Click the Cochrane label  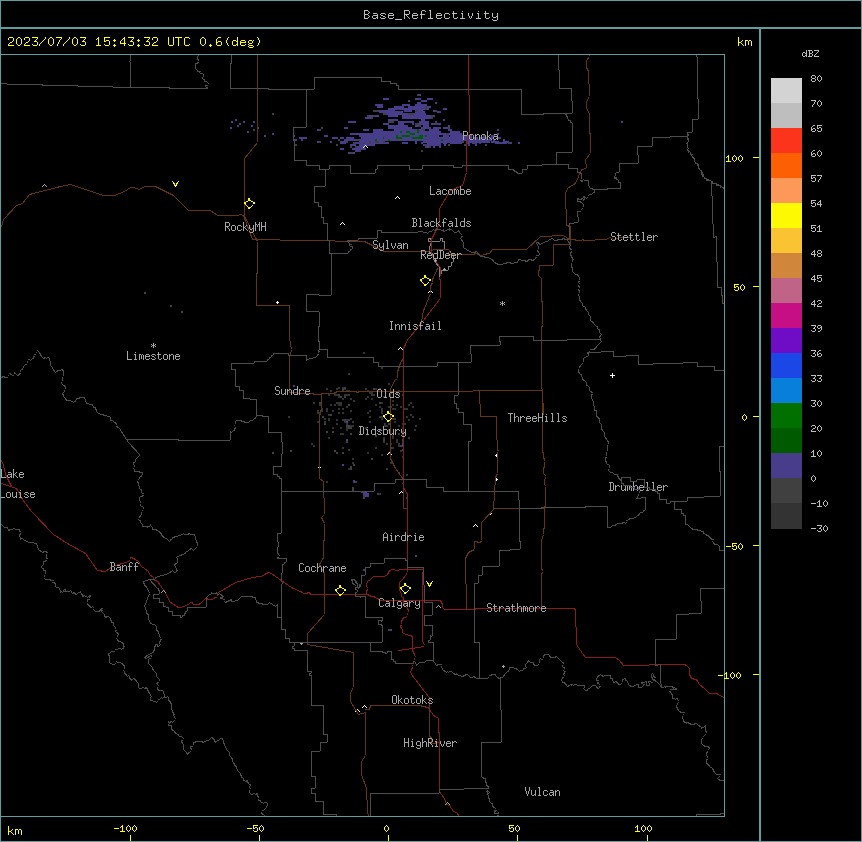pos(322,568)
